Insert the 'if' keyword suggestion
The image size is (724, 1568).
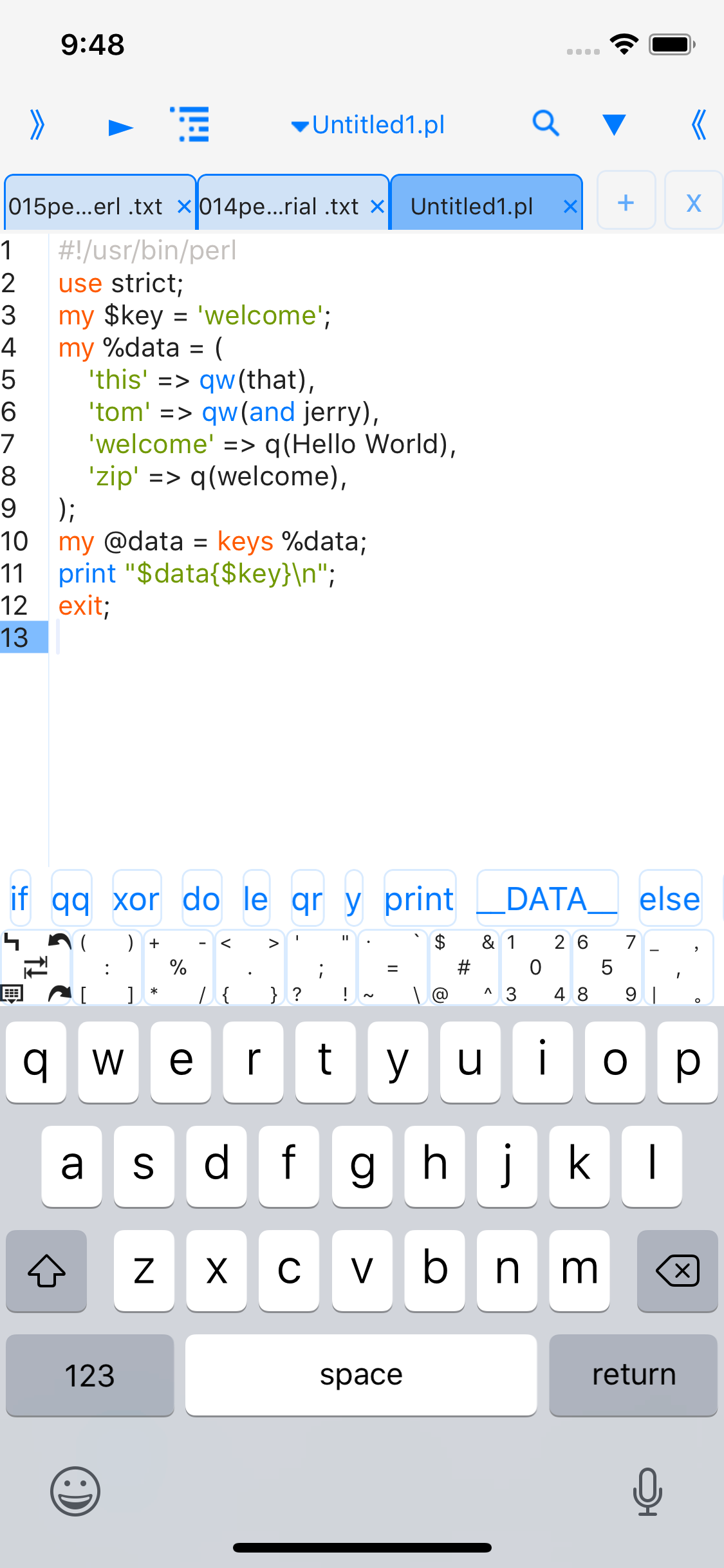click(x=20, y=899)
